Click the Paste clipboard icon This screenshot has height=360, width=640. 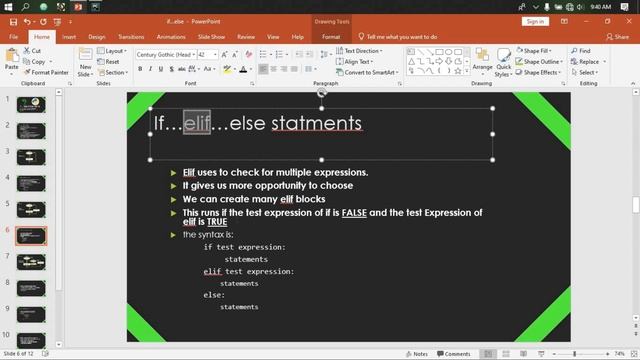click(x=12, y=56)
